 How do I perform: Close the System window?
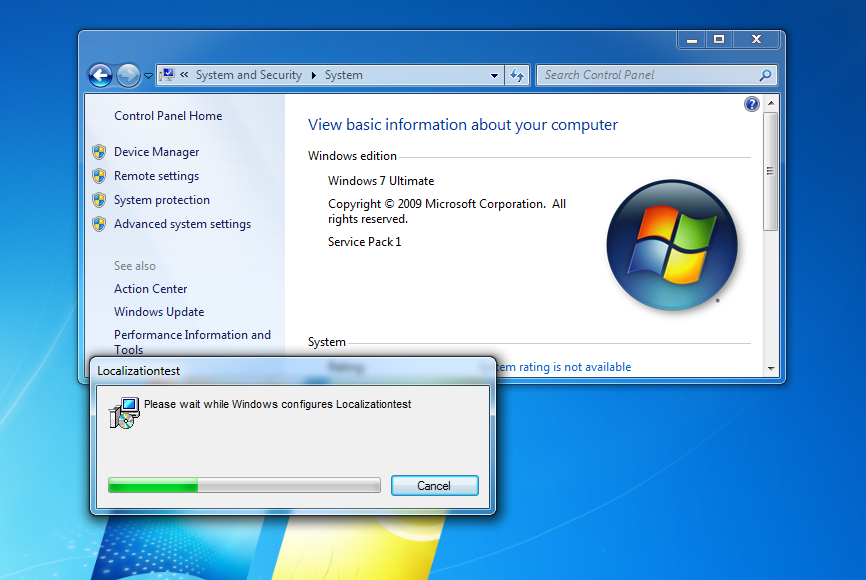756,39
